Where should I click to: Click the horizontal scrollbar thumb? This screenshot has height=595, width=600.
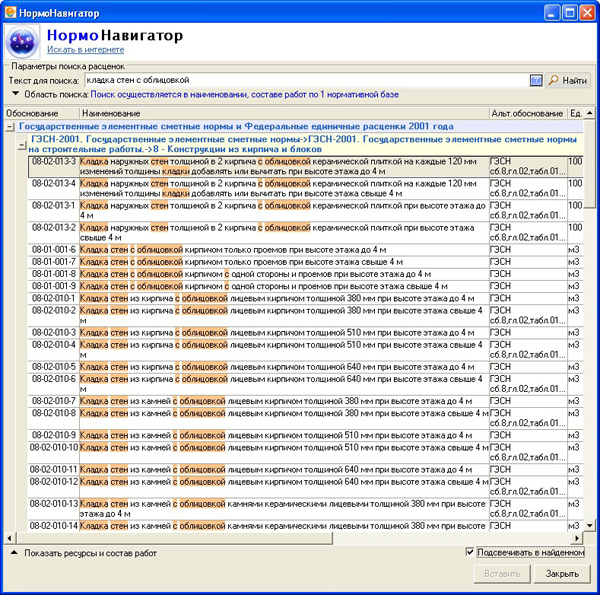[x=174, y=538]
